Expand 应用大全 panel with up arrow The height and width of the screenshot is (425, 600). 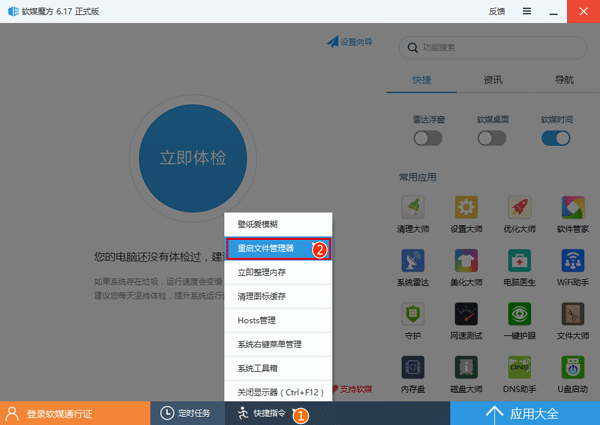(x=523, y=412)
